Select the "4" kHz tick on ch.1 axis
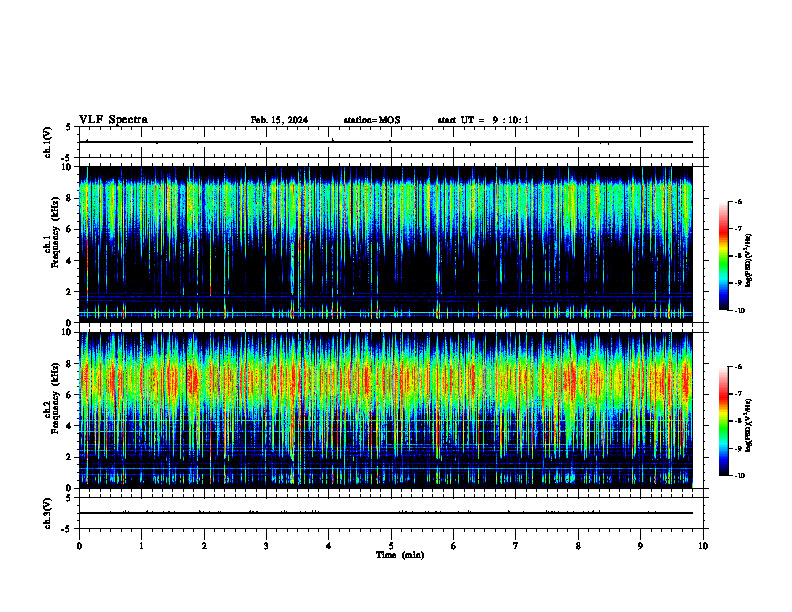 (70, 261)
